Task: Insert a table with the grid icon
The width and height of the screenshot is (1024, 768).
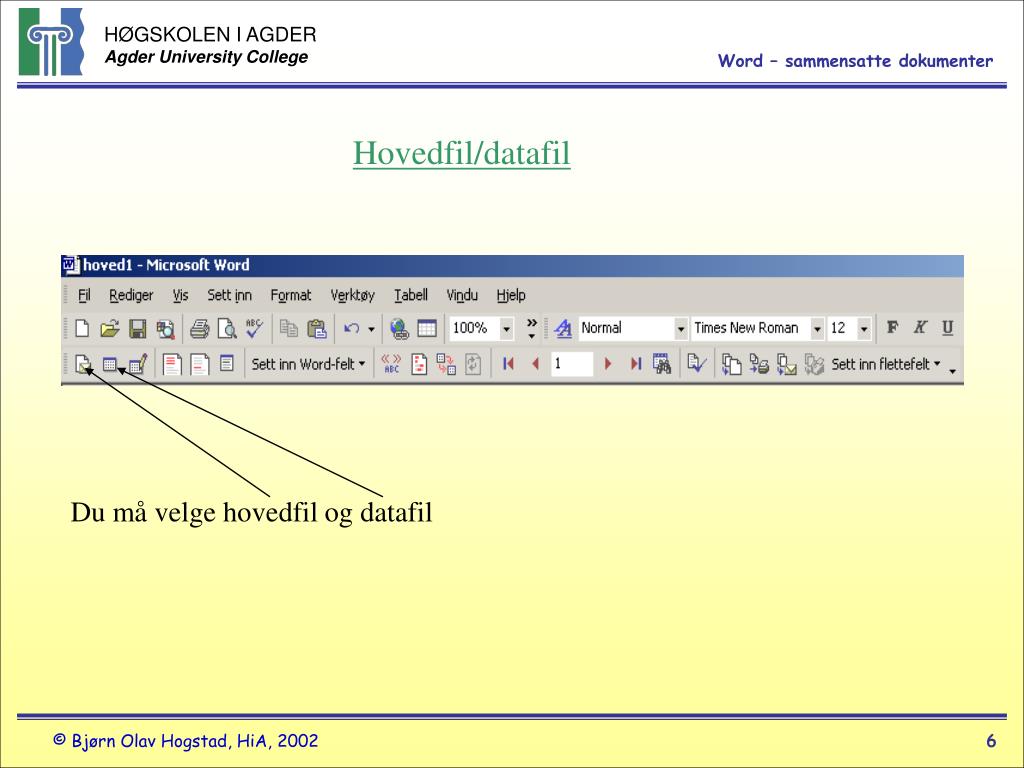Action: click(427, 328)
